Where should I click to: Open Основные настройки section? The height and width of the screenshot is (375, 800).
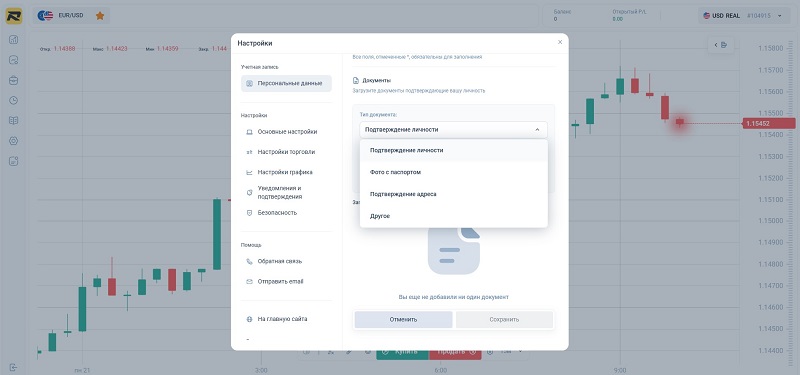[286, 132]
